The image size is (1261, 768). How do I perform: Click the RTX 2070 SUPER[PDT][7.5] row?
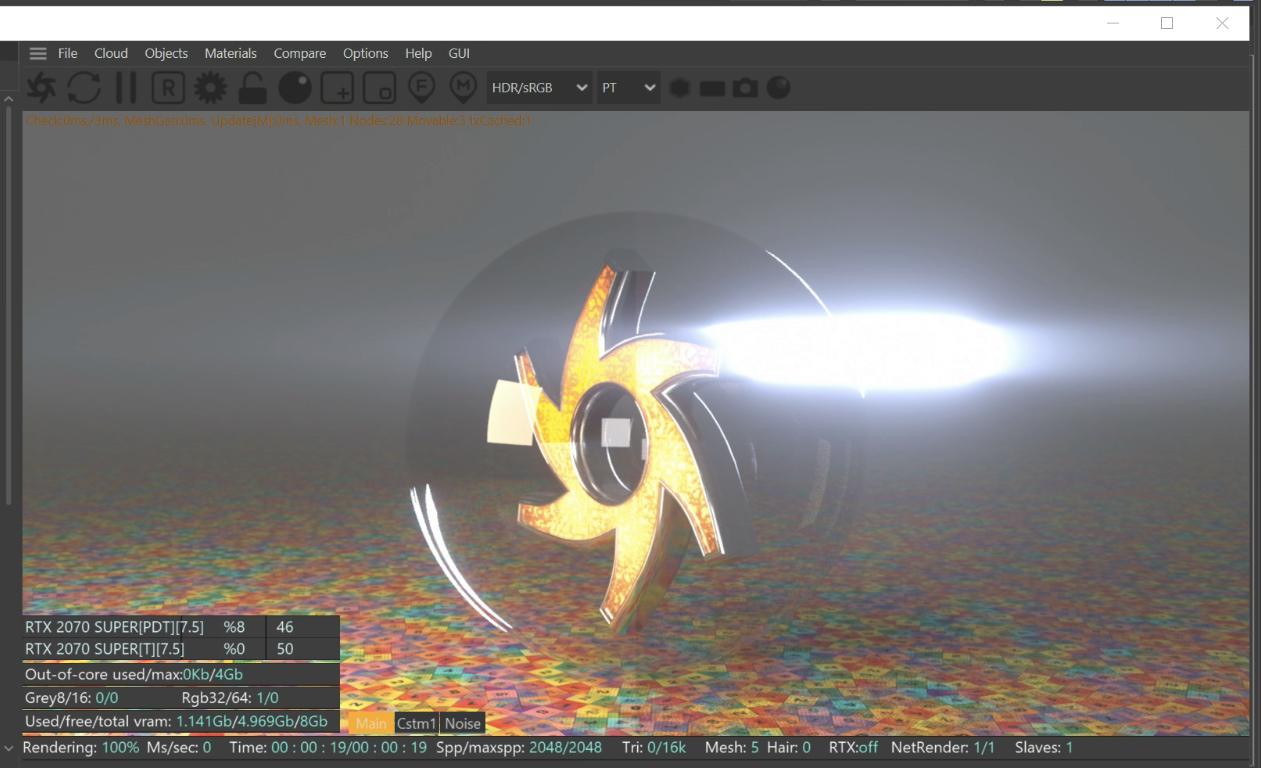pos(181,627)
